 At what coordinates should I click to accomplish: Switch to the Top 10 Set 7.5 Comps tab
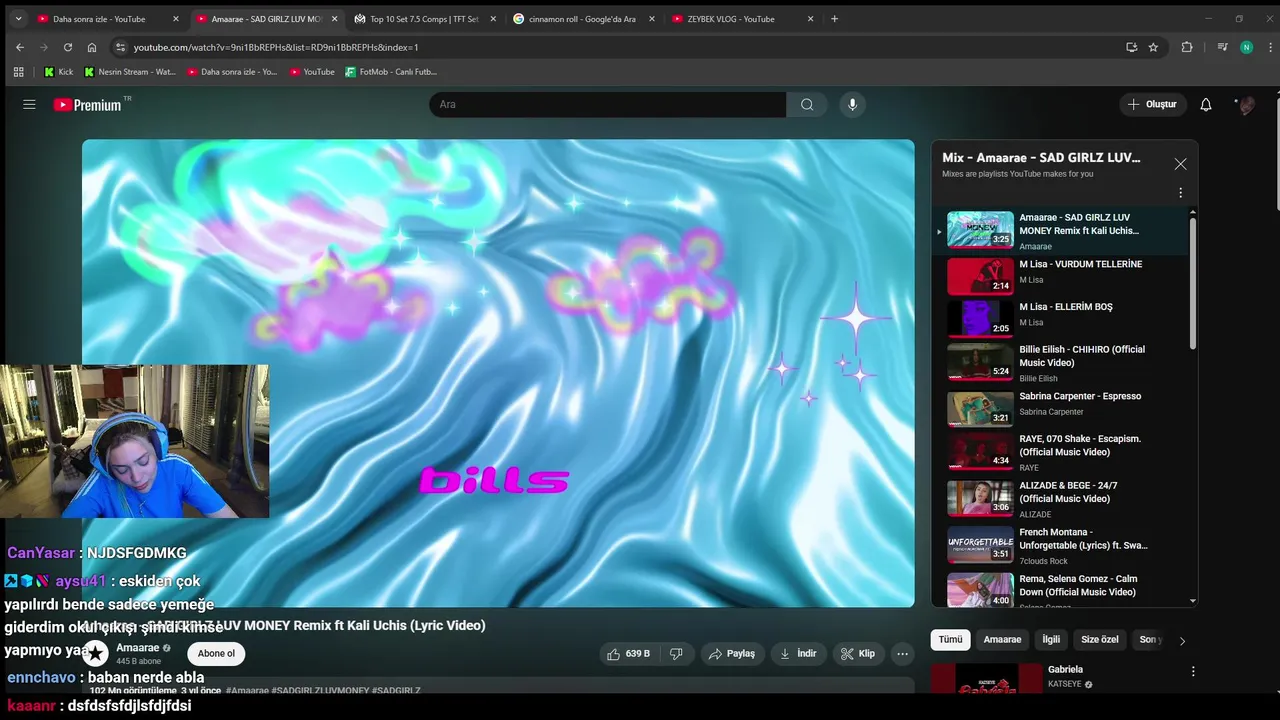[x=424, y=19]
